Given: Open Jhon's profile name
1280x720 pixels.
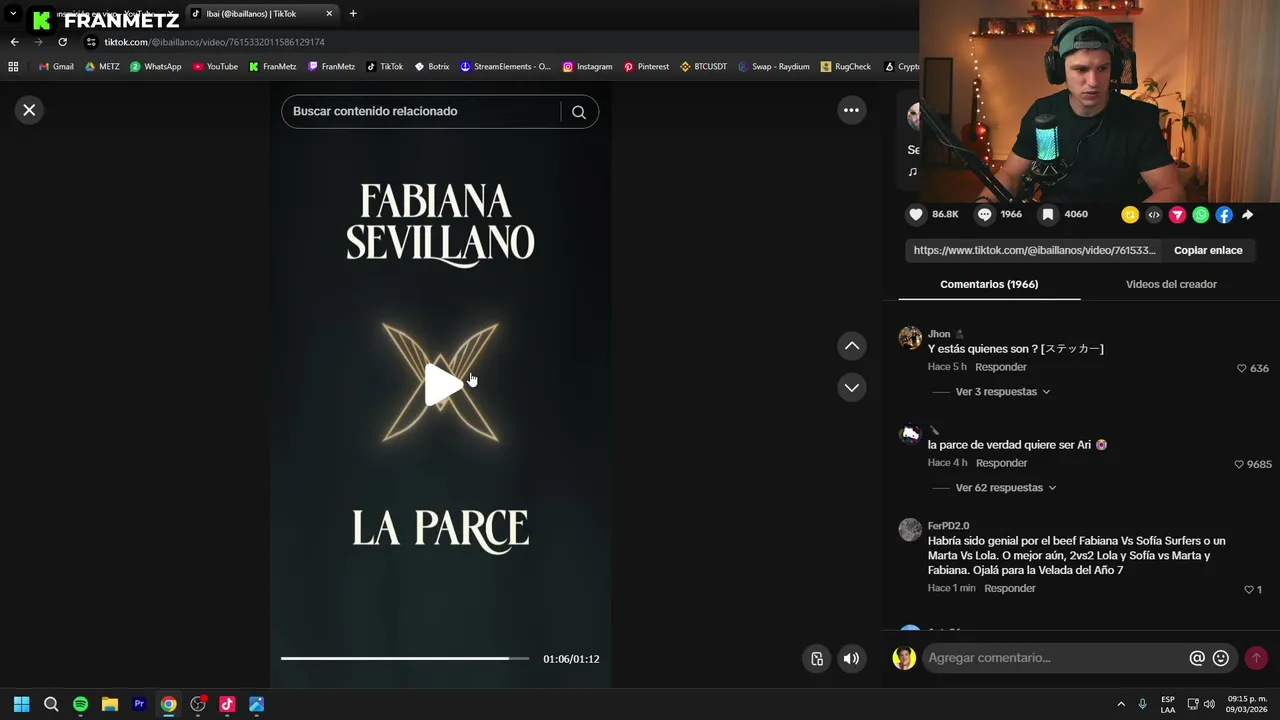Looking at the screenshot, I should 939,334.
